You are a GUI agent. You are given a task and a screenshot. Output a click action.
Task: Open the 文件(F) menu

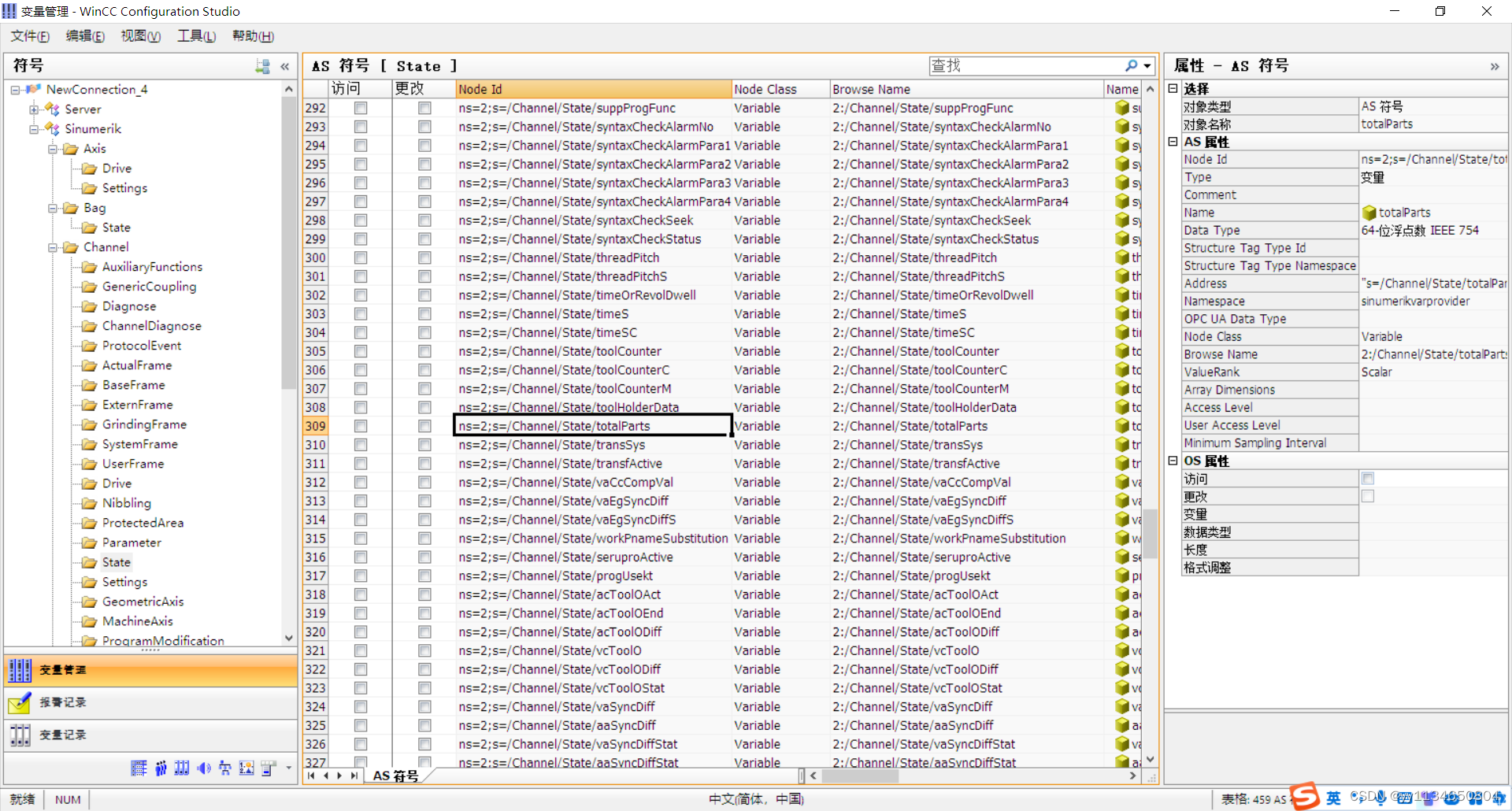coord(30,36)
